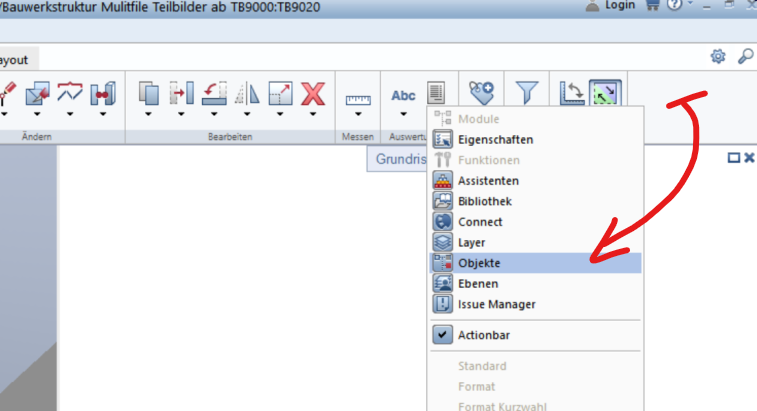Open the magnifier search icon
757x411 pixels.
click(745, 57)
